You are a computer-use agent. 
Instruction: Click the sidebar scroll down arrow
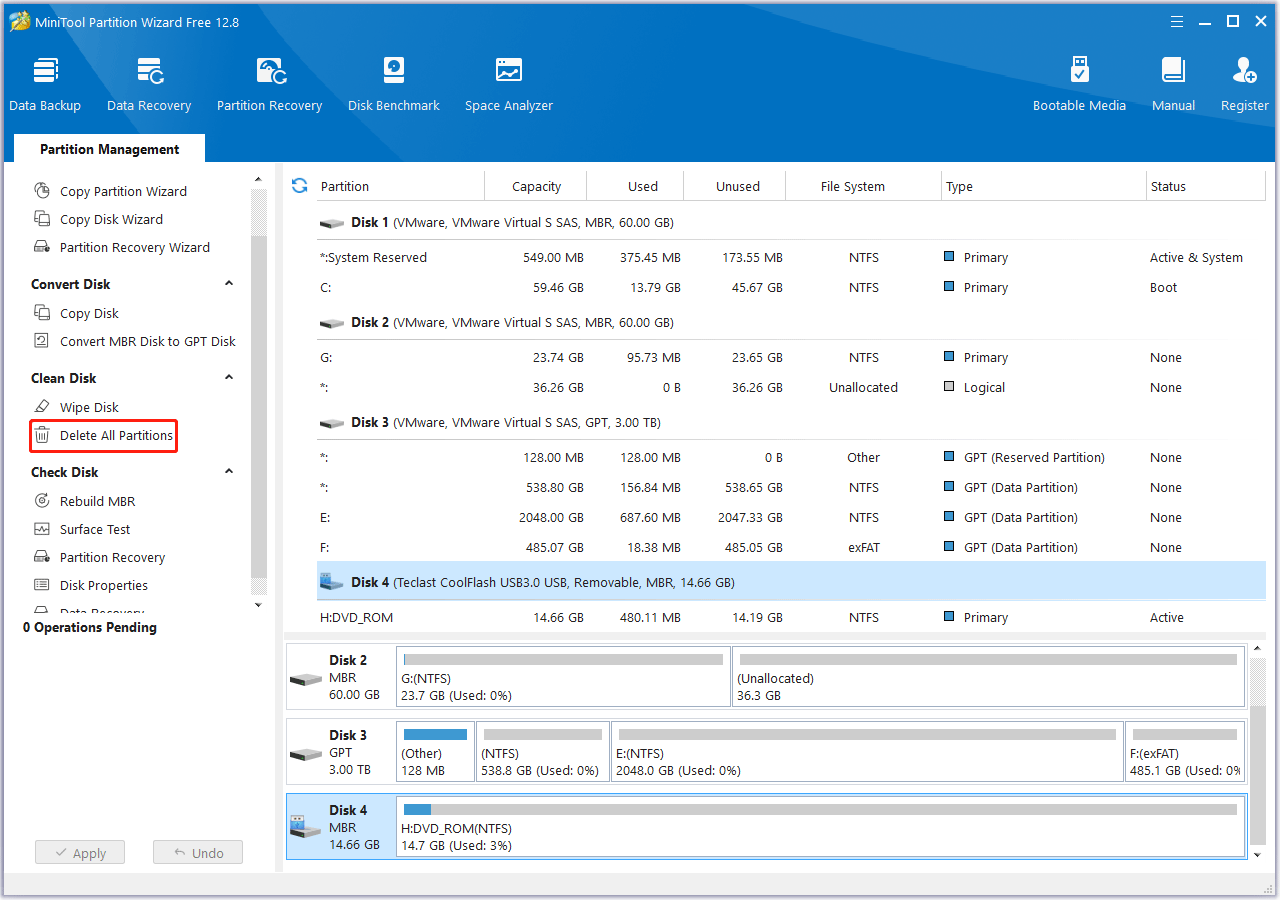(258, 605)
